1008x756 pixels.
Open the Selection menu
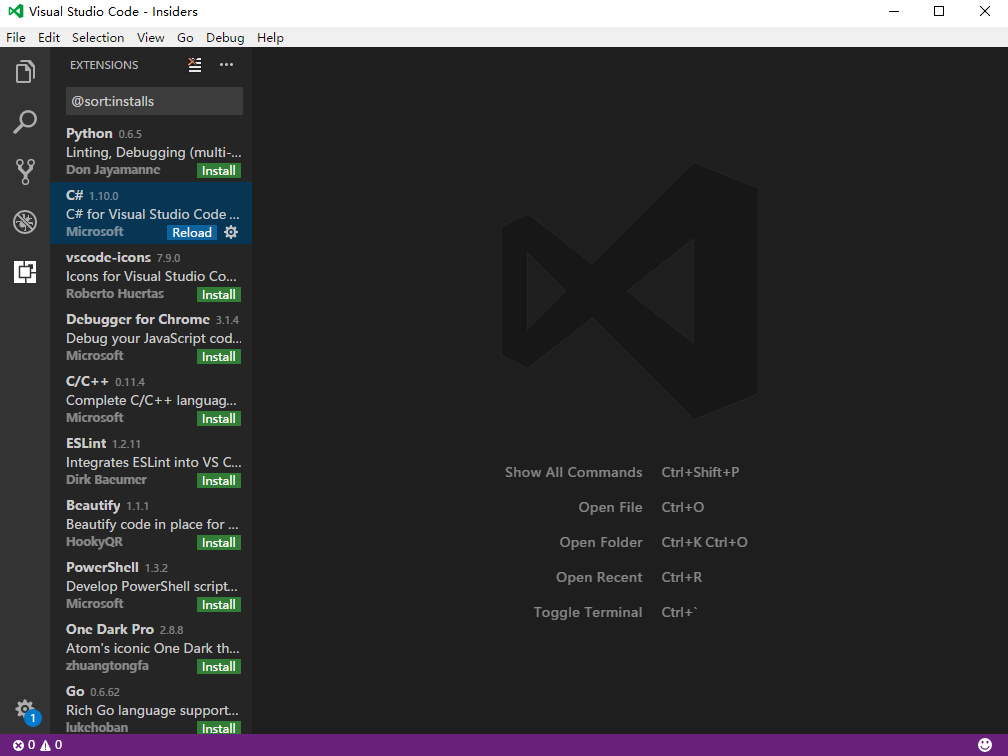98,37
